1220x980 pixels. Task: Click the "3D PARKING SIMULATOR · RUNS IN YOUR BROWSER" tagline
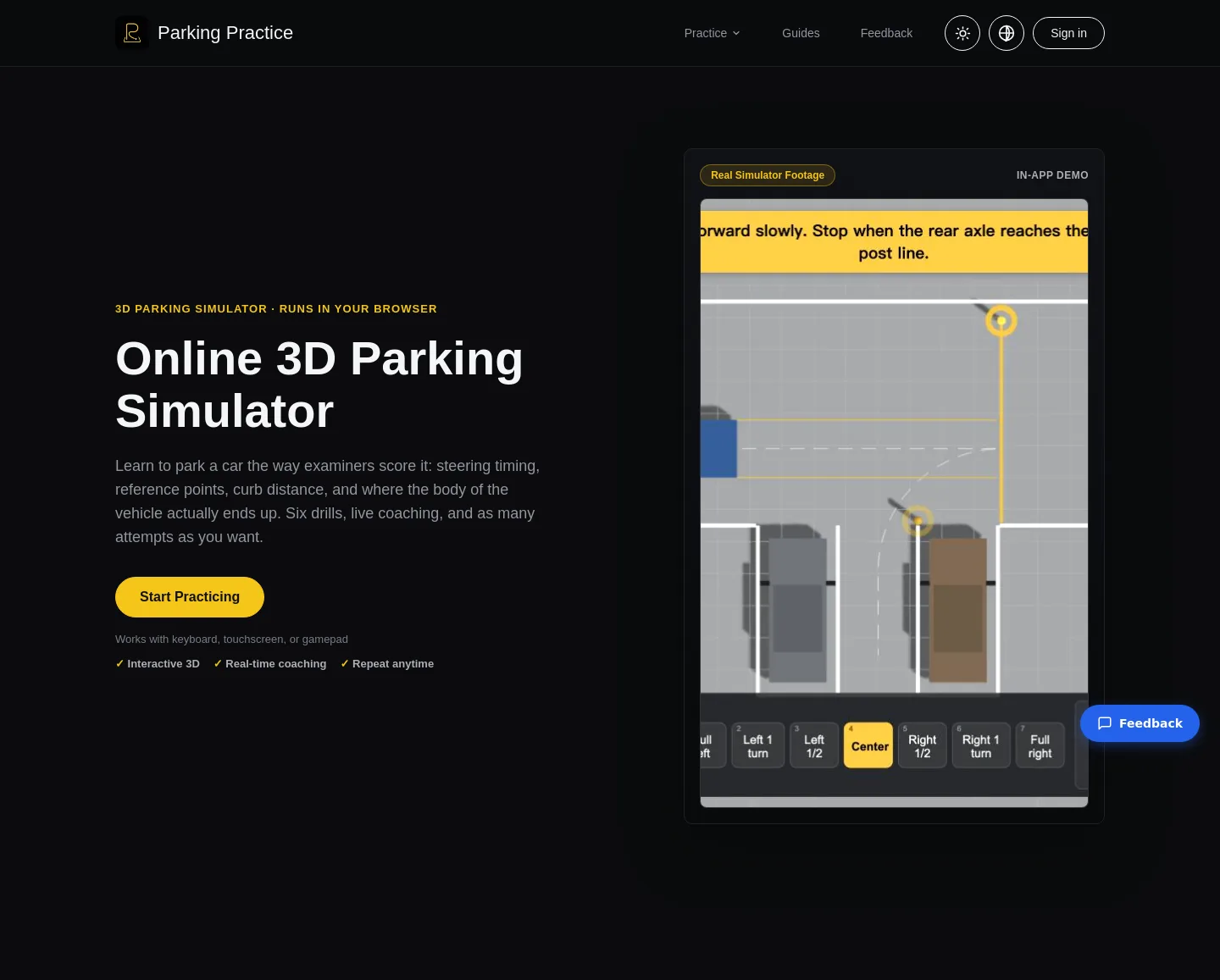click(x=276, y=309)
